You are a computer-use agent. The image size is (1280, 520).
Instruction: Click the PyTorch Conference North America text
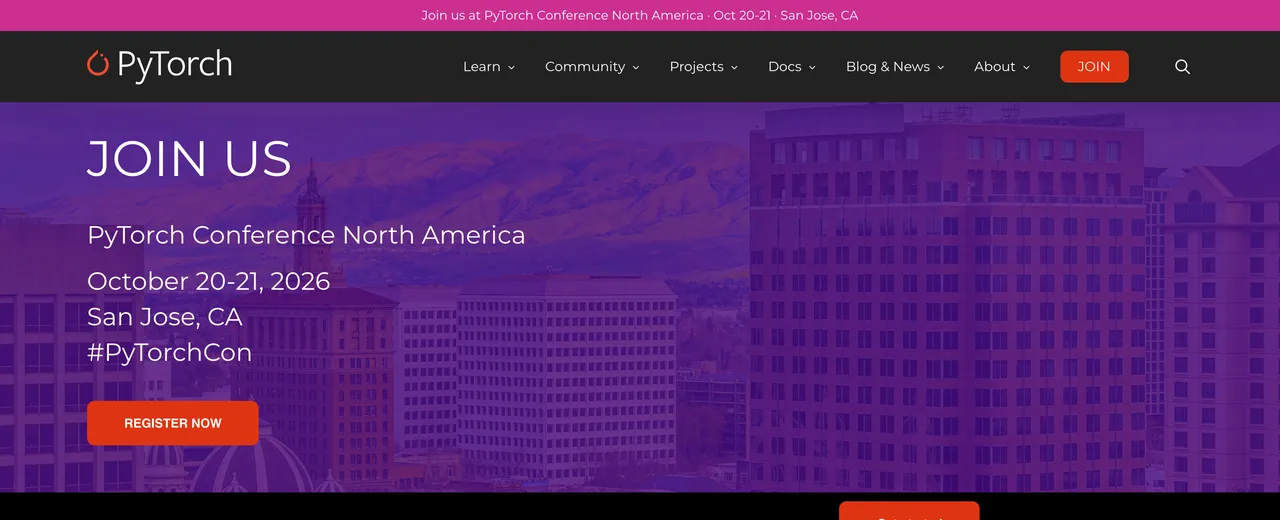tap(306, 235)
